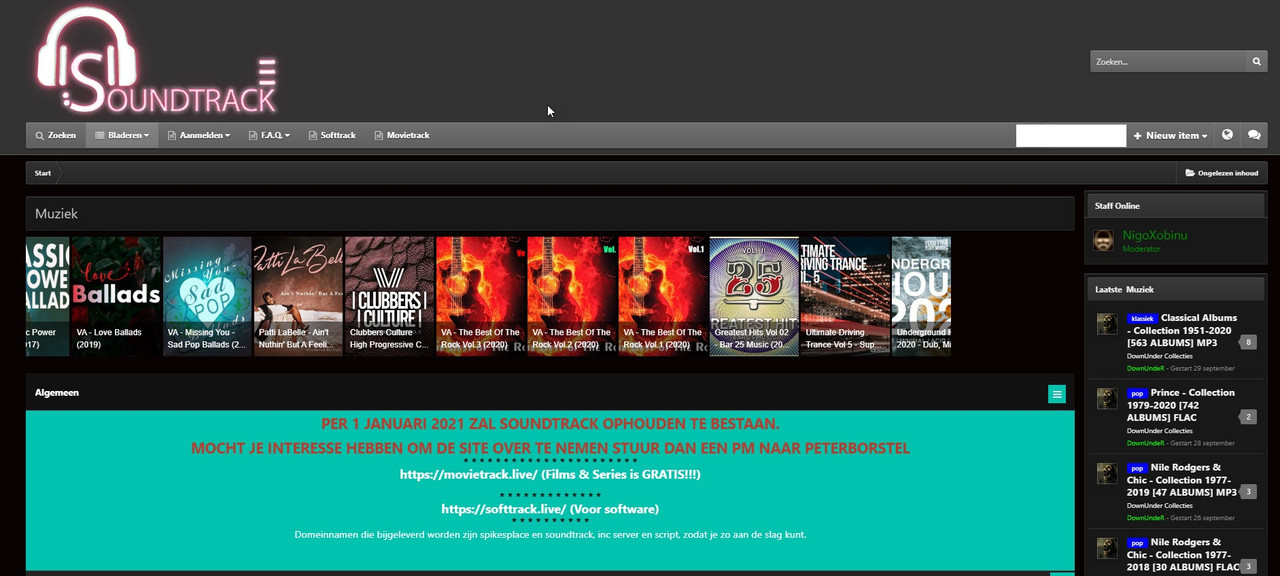The height and width of the screenshot is (576, 1280).
Task: Follow the https://movietrack.live/ link
Action: pyautogui.click(x=469, y=474)
